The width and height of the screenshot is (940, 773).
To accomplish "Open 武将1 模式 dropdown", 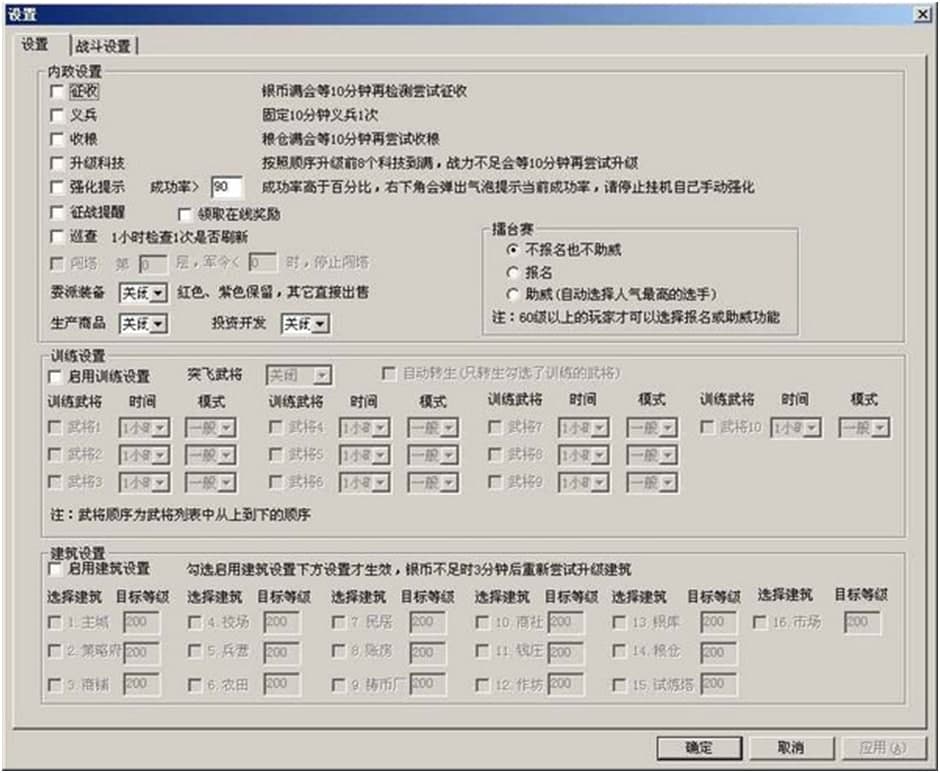I will (x=210, y=428).
